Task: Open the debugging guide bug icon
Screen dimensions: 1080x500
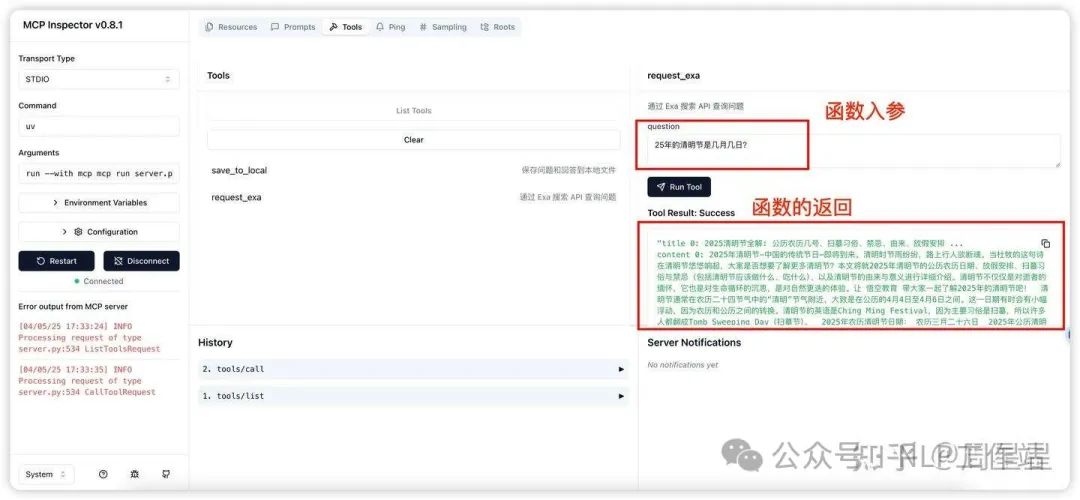Action: pos(134,475)
